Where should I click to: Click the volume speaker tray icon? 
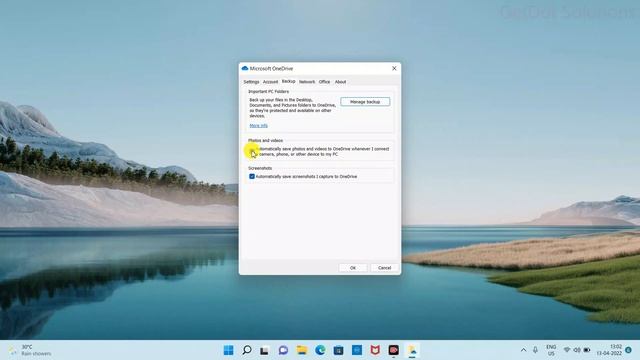(x=577, y=350)
